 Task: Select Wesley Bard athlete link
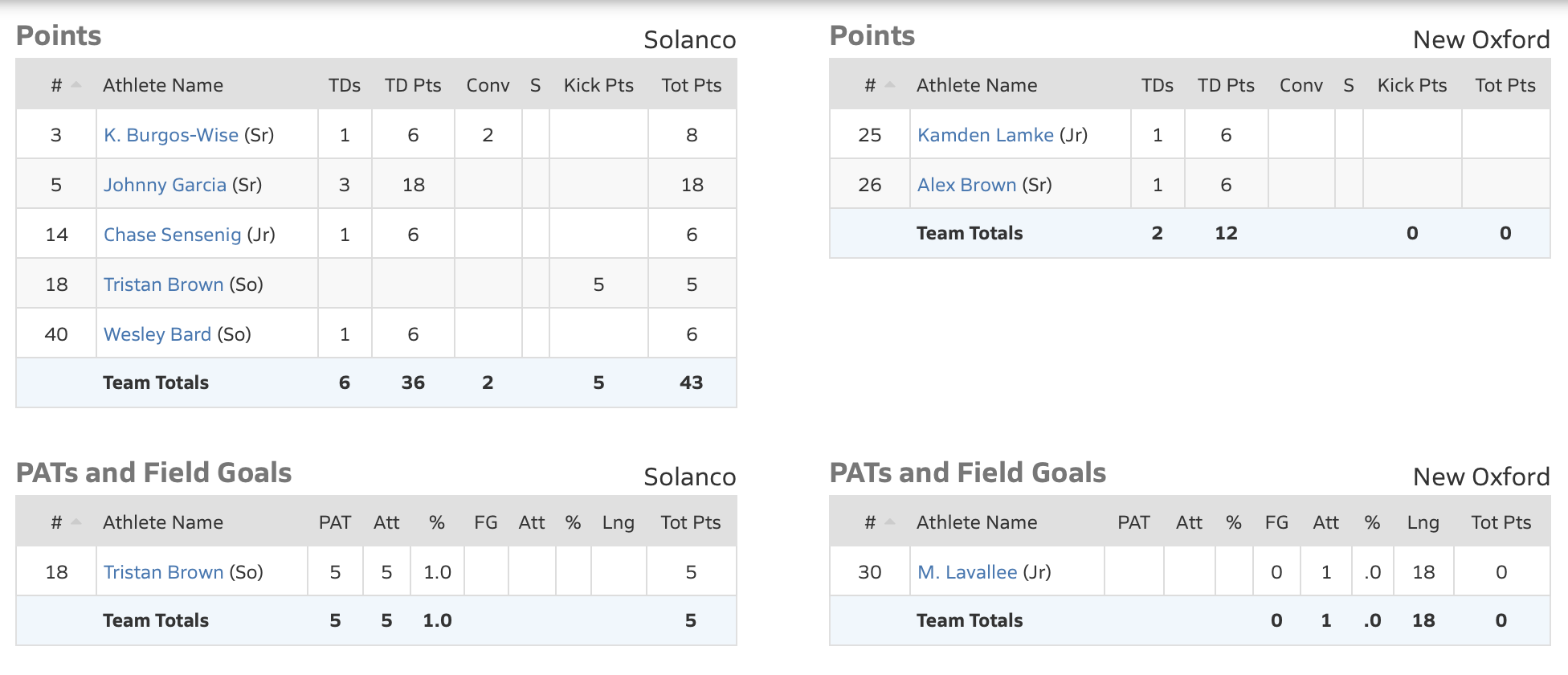click(x=157, y=334)
